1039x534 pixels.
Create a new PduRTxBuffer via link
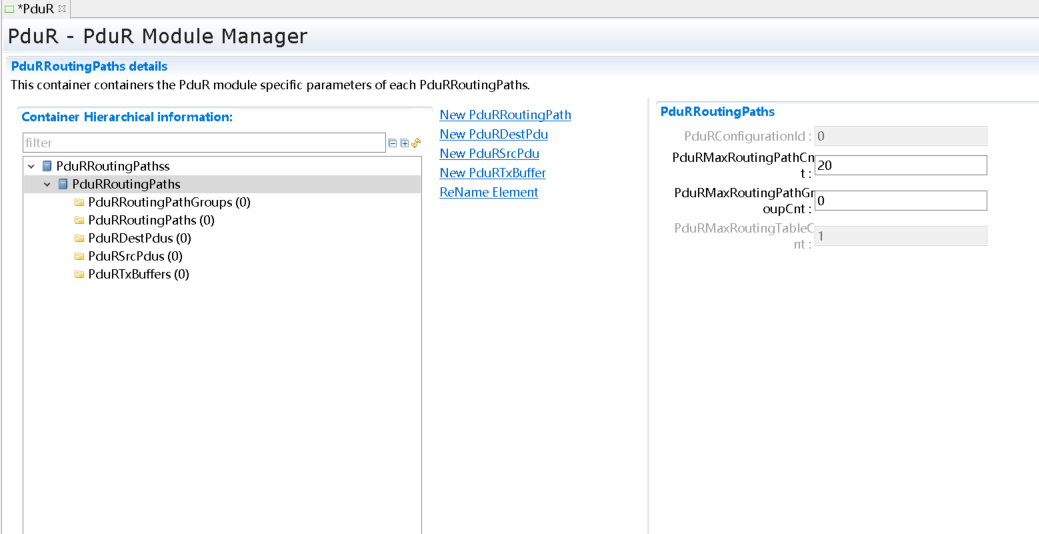(x=492, y=173)
